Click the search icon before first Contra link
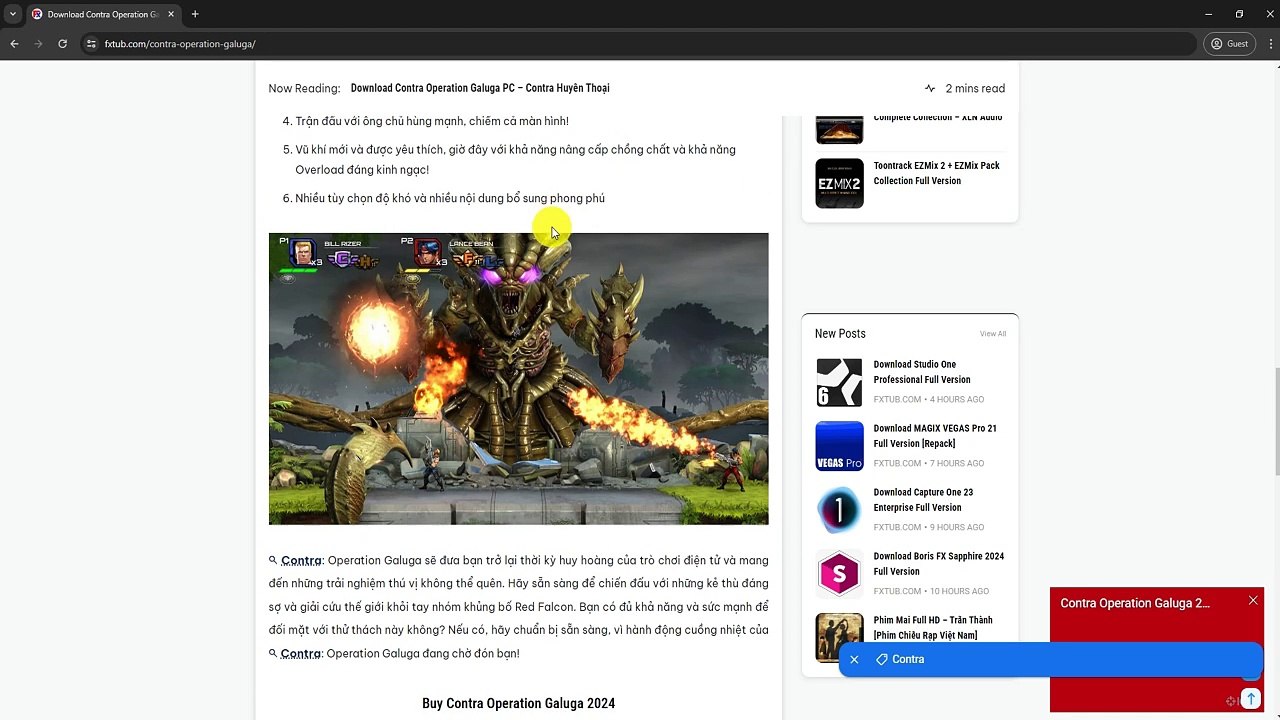The width and height of the screenshot is (1280, 720). [273, 561]
